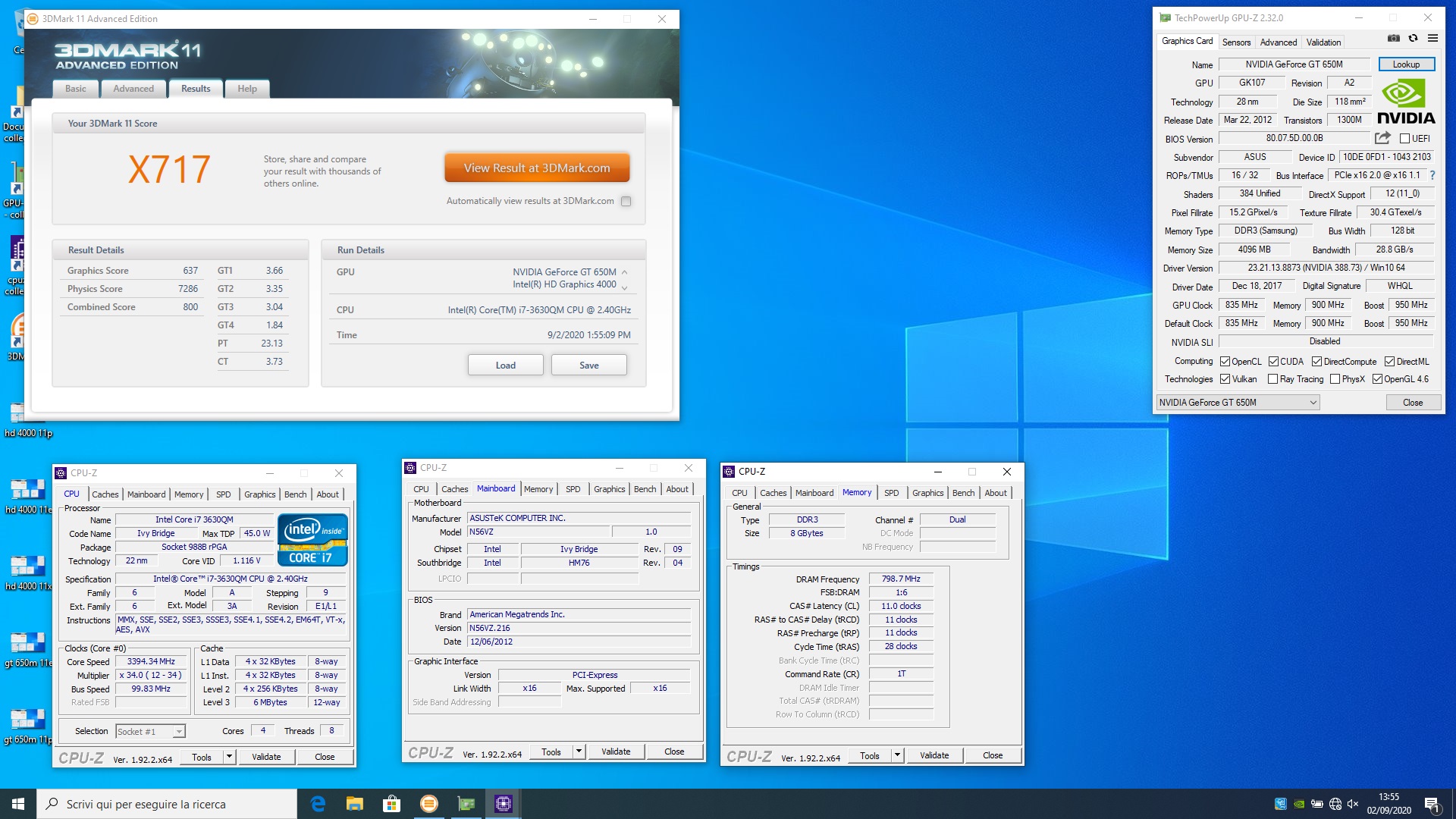Open File Explorer from the taskbar
The width and height of the screenshot is (1456, 819).
pyautogui.click(x=355, y=804)
